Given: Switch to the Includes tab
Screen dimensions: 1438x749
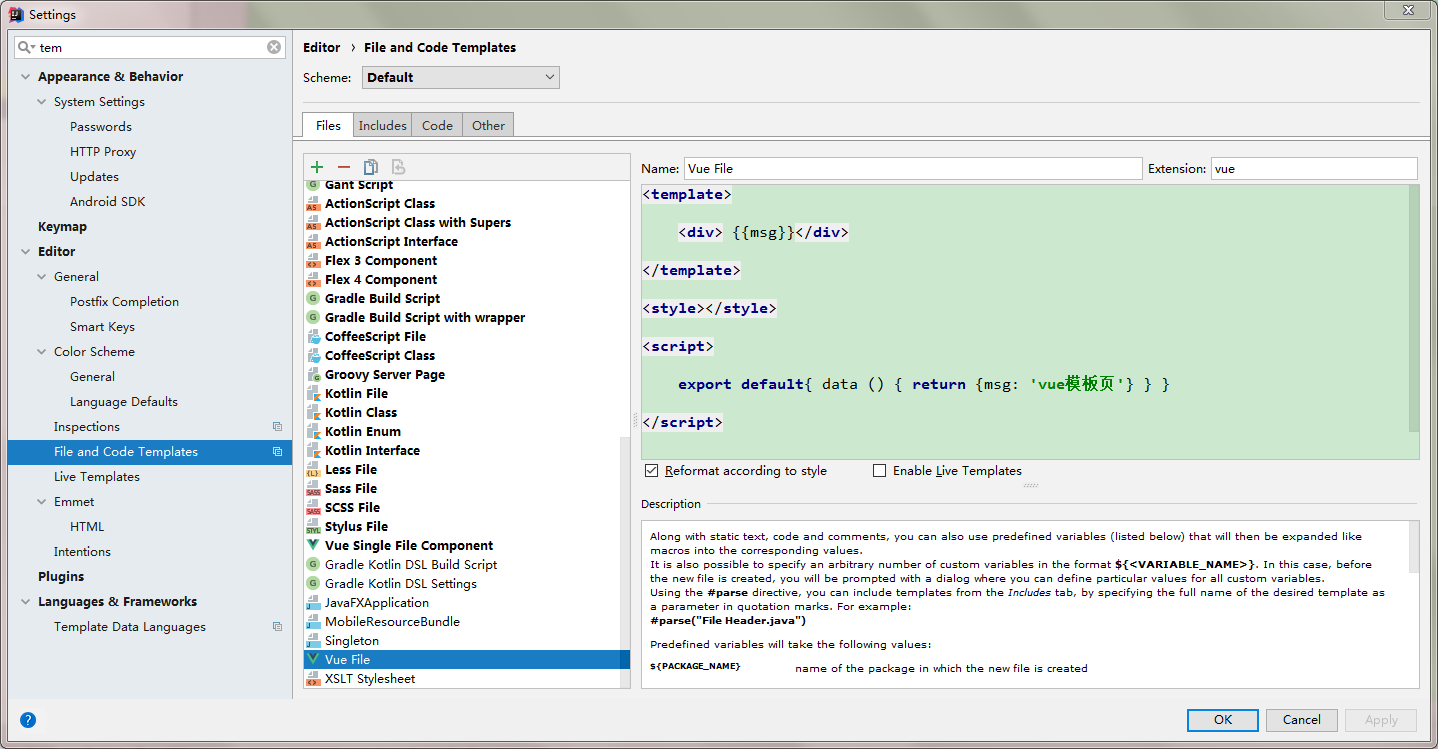Looking at the screenshot, I should pyautogui.click(x=383, y=125).
